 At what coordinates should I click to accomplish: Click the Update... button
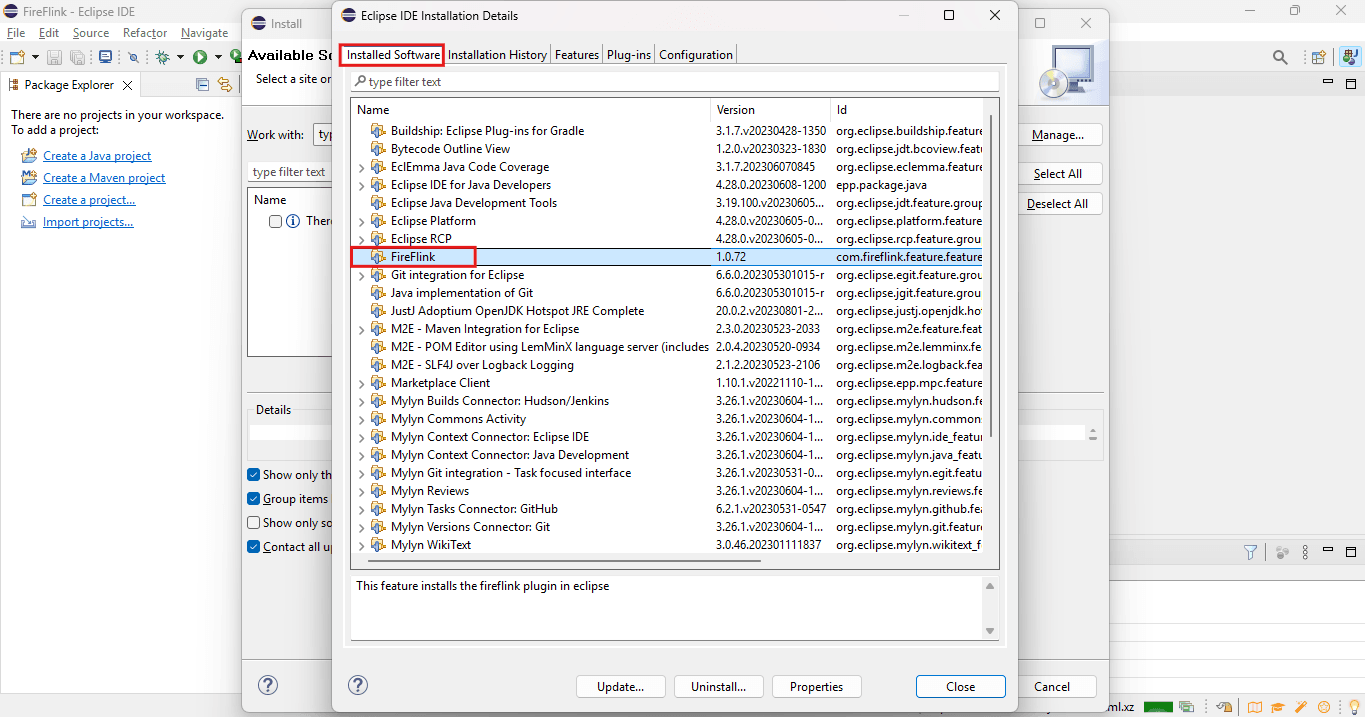[620, 687]
